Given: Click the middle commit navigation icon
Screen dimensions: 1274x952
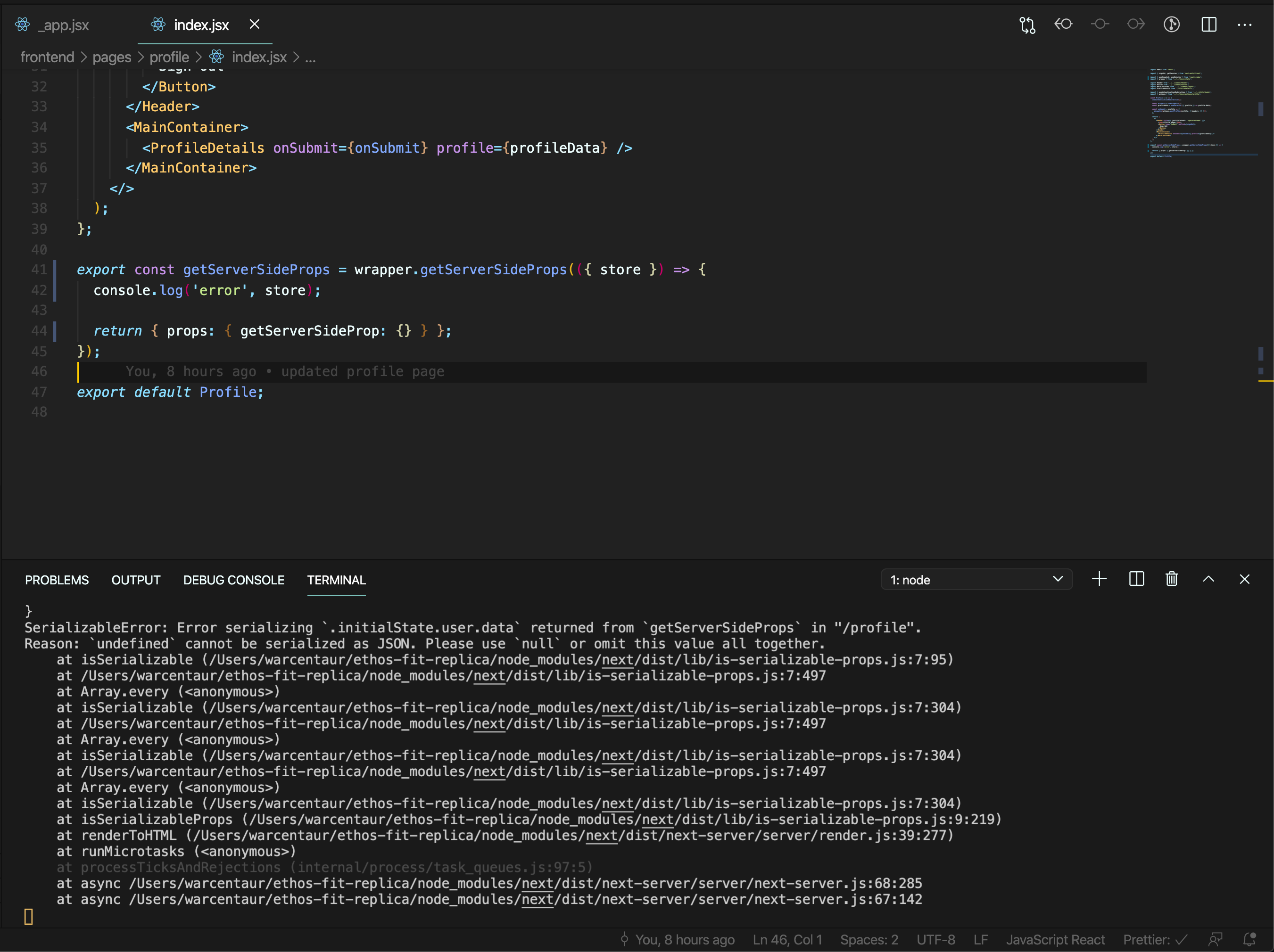Looking at the screenshot, I should 1100,24.
